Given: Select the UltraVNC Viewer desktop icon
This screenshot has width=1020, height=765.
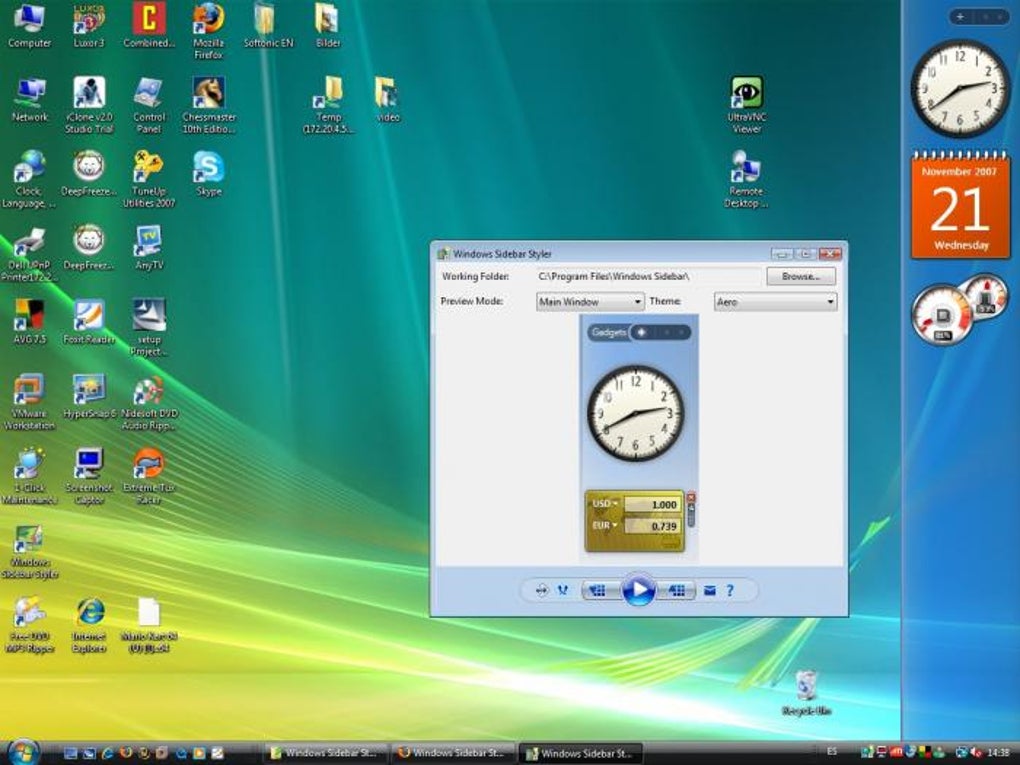Looking at the screenshot, I should coord(746,106).
